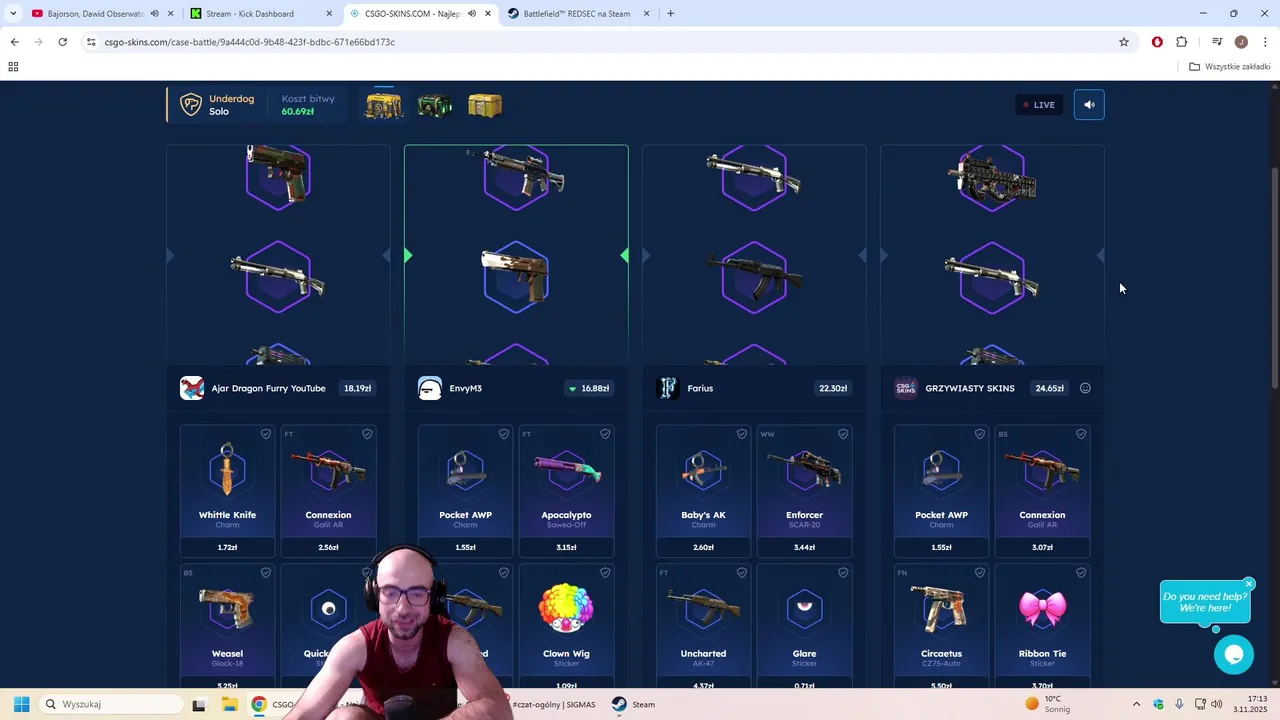The image size is (1280, 720).
Task: Open the Clown Wig sticker card
Action: [x=566, y=626]
